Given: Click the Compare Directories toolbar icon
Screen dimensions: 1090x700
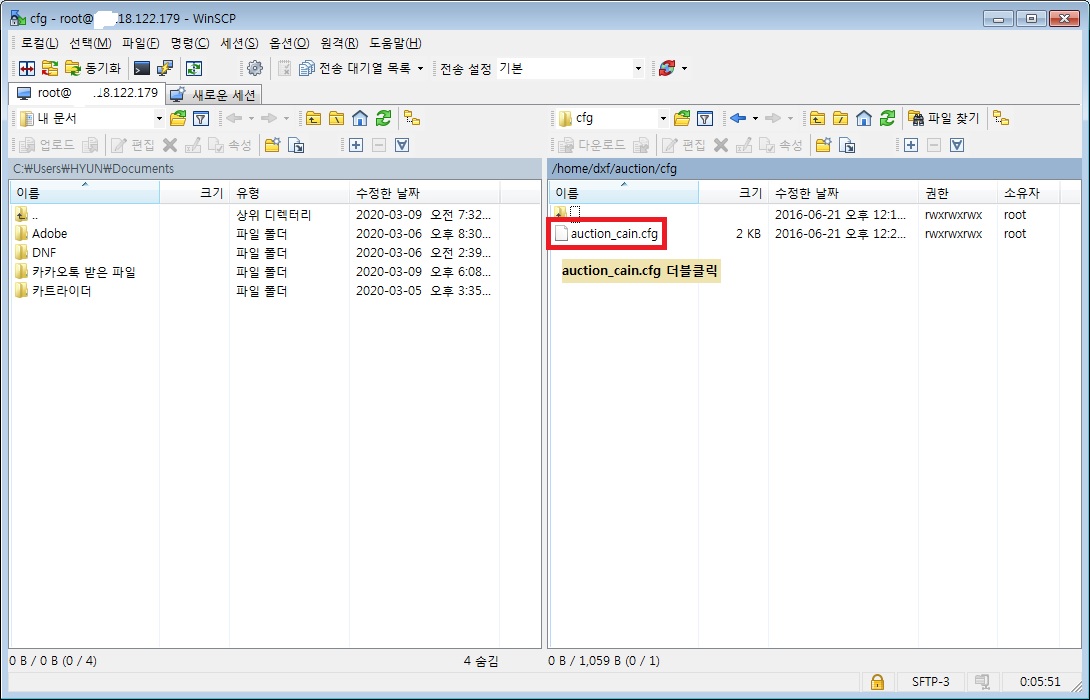Looking at the screenshot, I should tap(26, 68).
